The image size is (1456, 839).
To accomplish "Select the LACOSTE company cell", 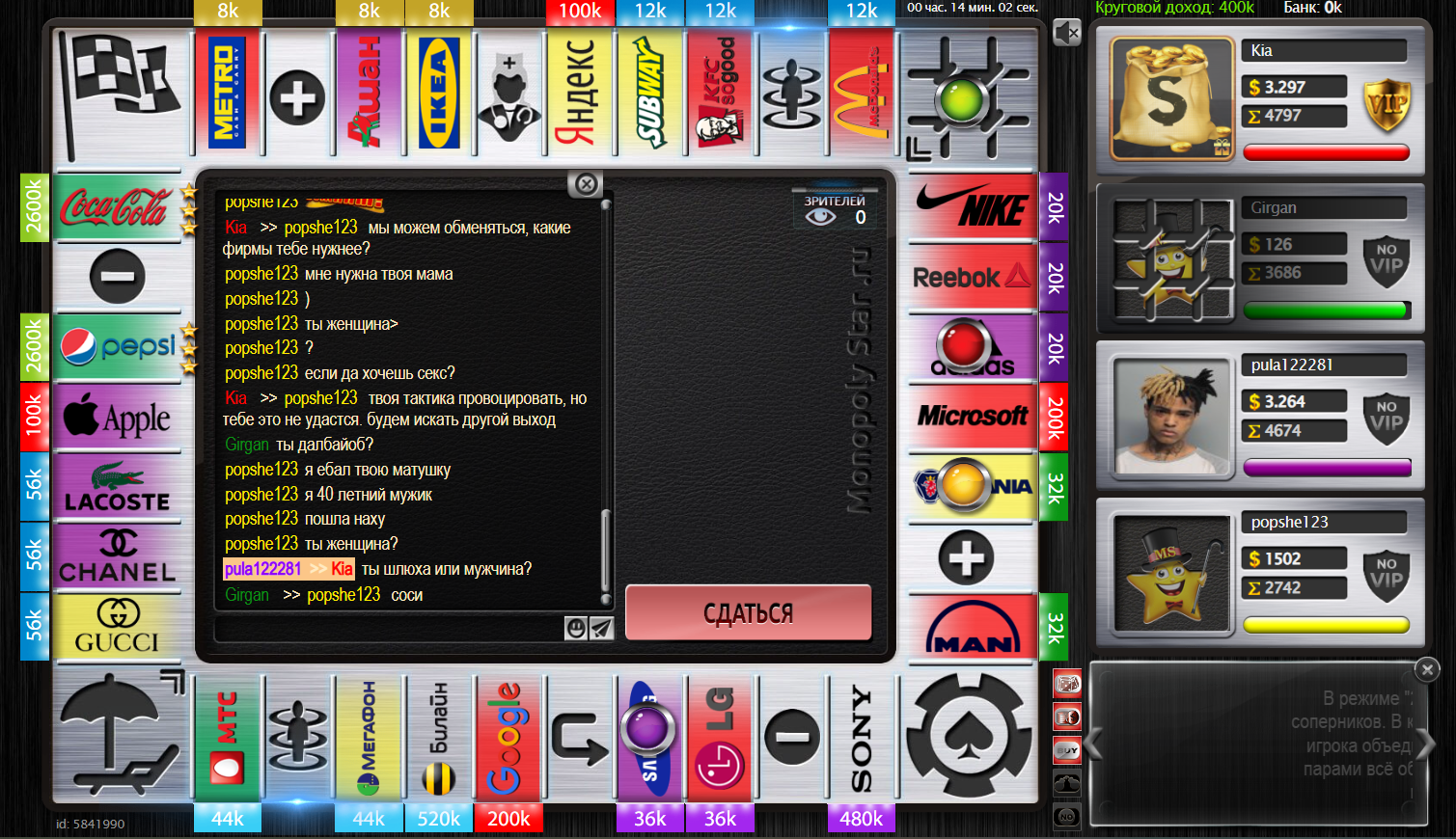I will pos(118,487).
